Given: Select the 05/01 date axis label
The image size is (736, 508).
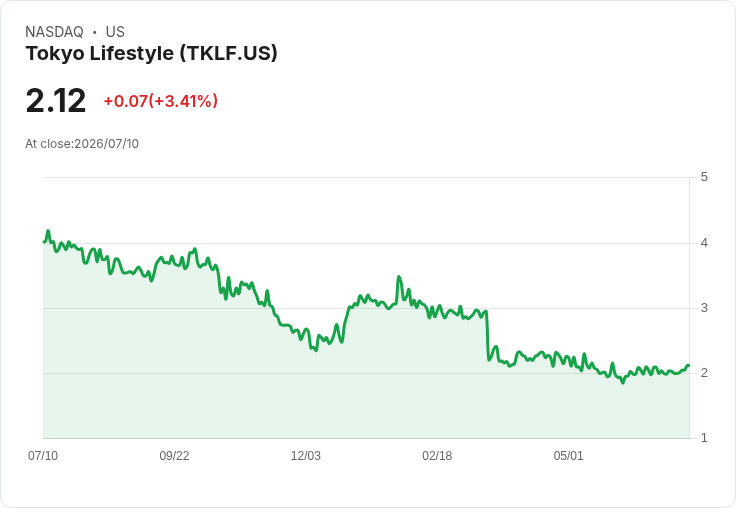Looking at the screenshot, I should (568, 455).
